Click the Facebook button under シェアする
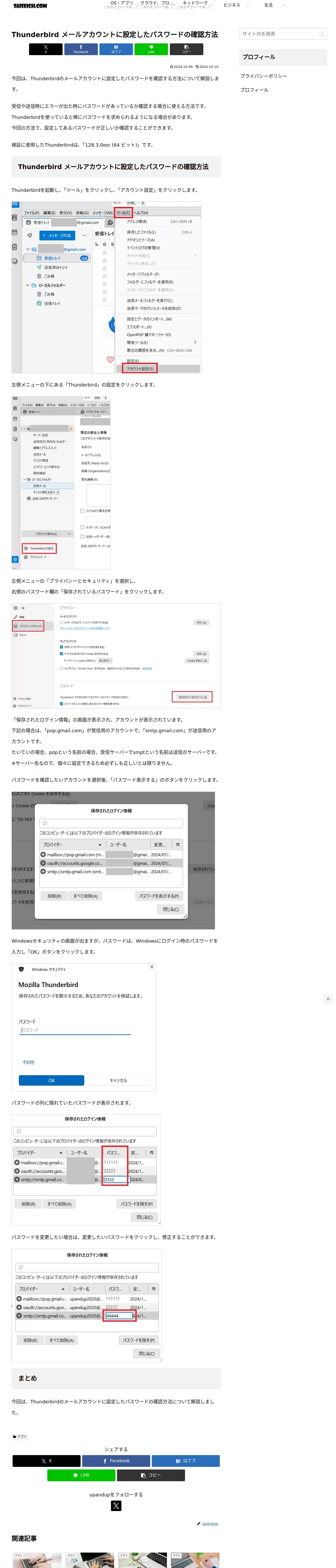336x1568 pixels. pyautogui.click(x=116, y=1460)
